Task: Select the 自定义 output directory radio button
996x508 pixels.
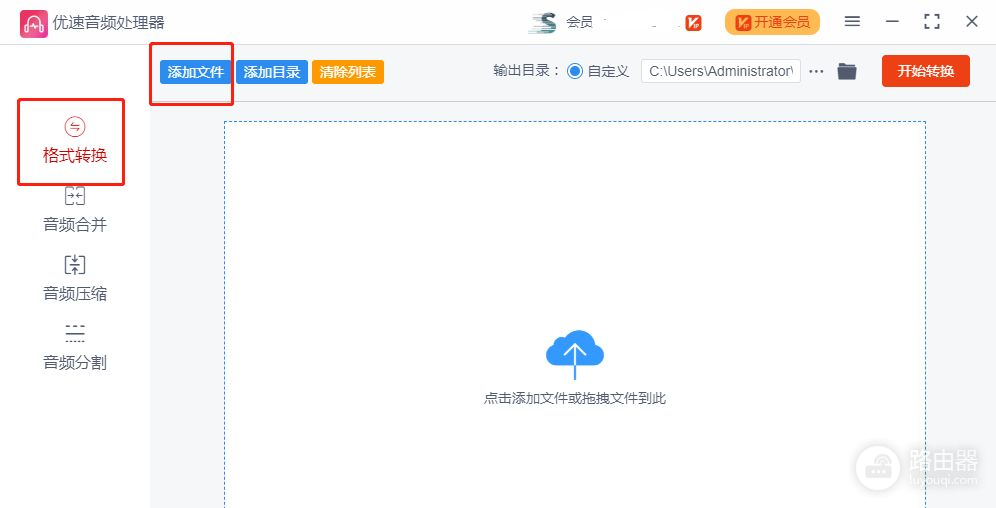Action: [575, 71]
